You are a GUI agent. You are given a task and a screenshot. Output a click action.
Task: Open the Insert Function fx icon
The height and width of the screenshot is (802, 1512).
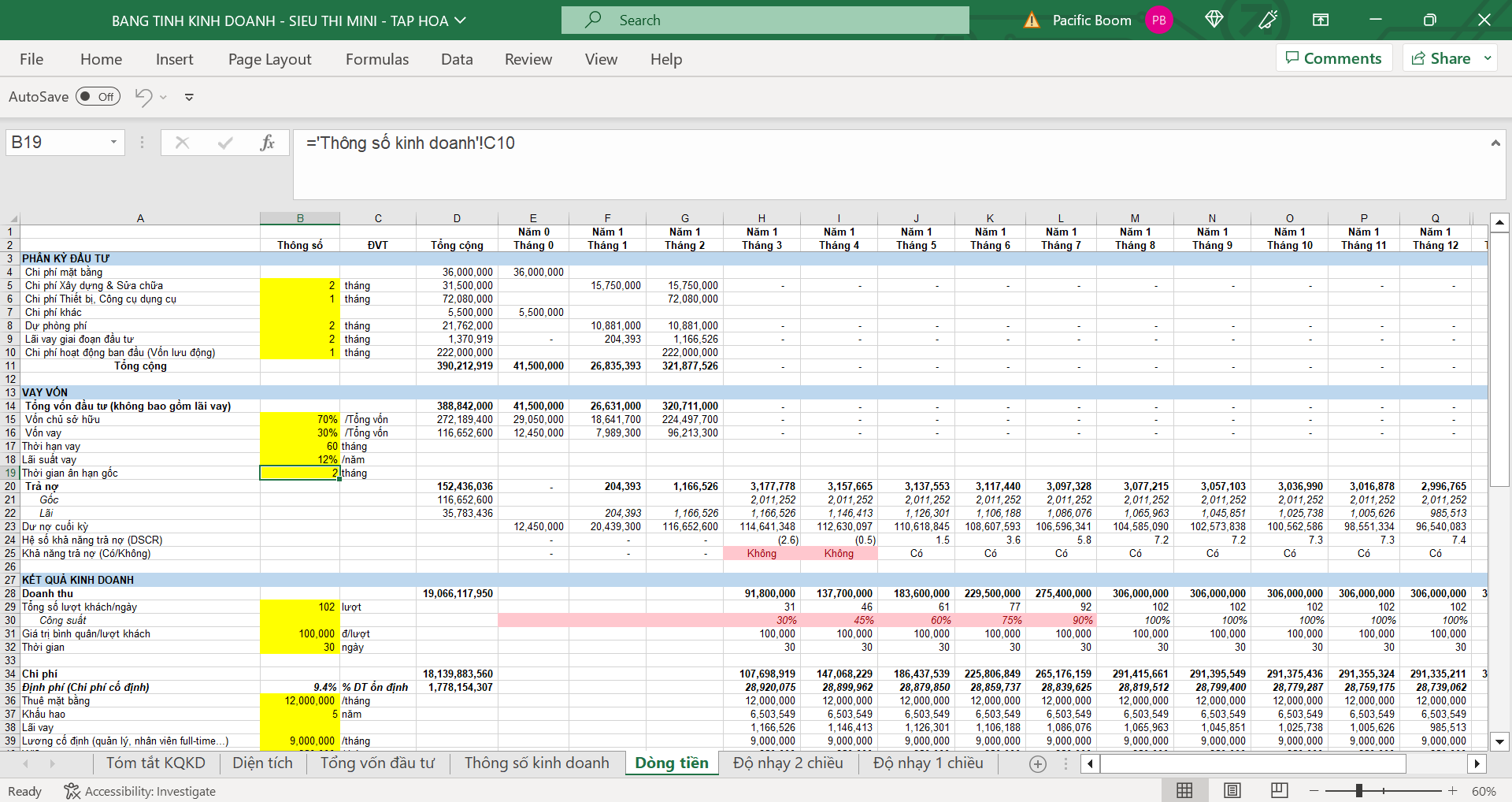coord(268,143)
